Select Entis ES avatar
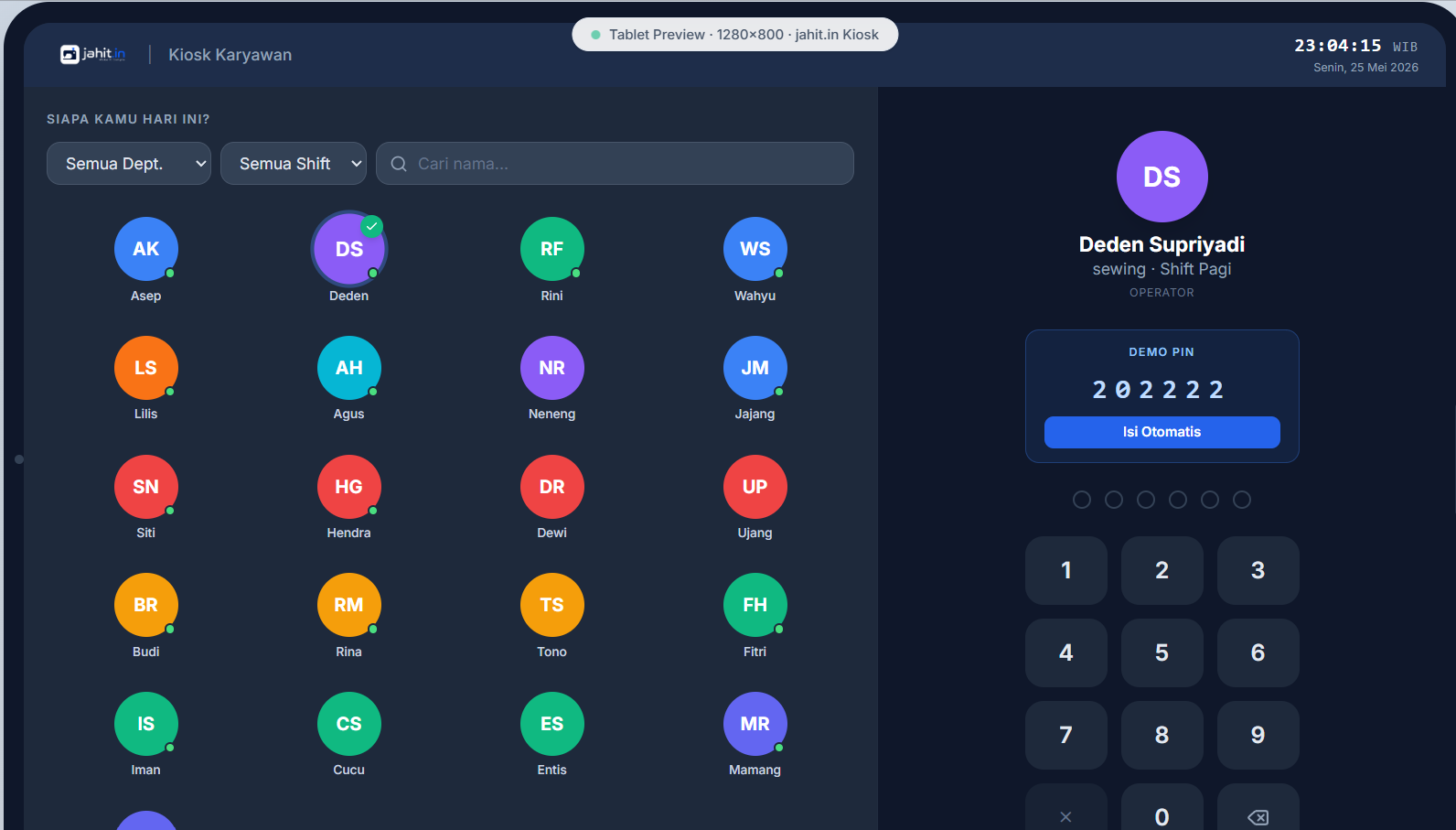 click(552, 724)
